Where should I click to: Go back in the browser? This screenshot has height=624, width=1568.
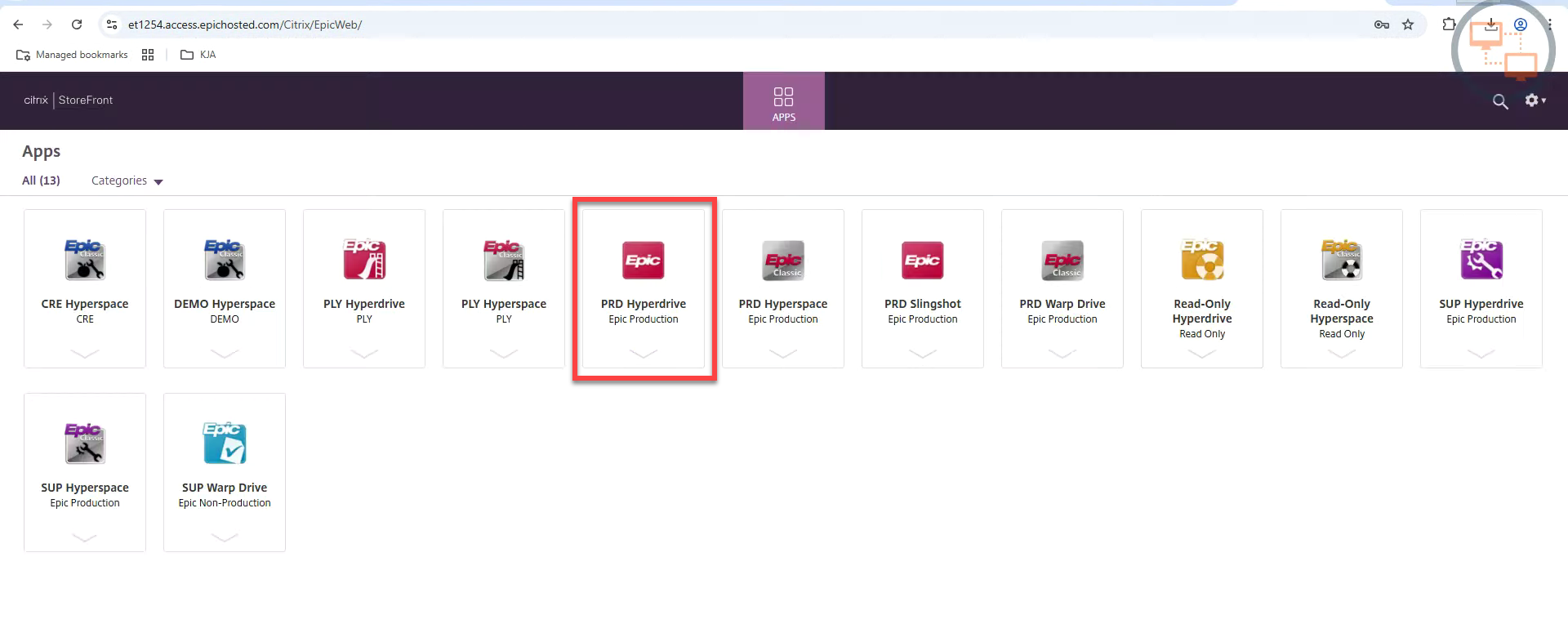tap(18, 25)
